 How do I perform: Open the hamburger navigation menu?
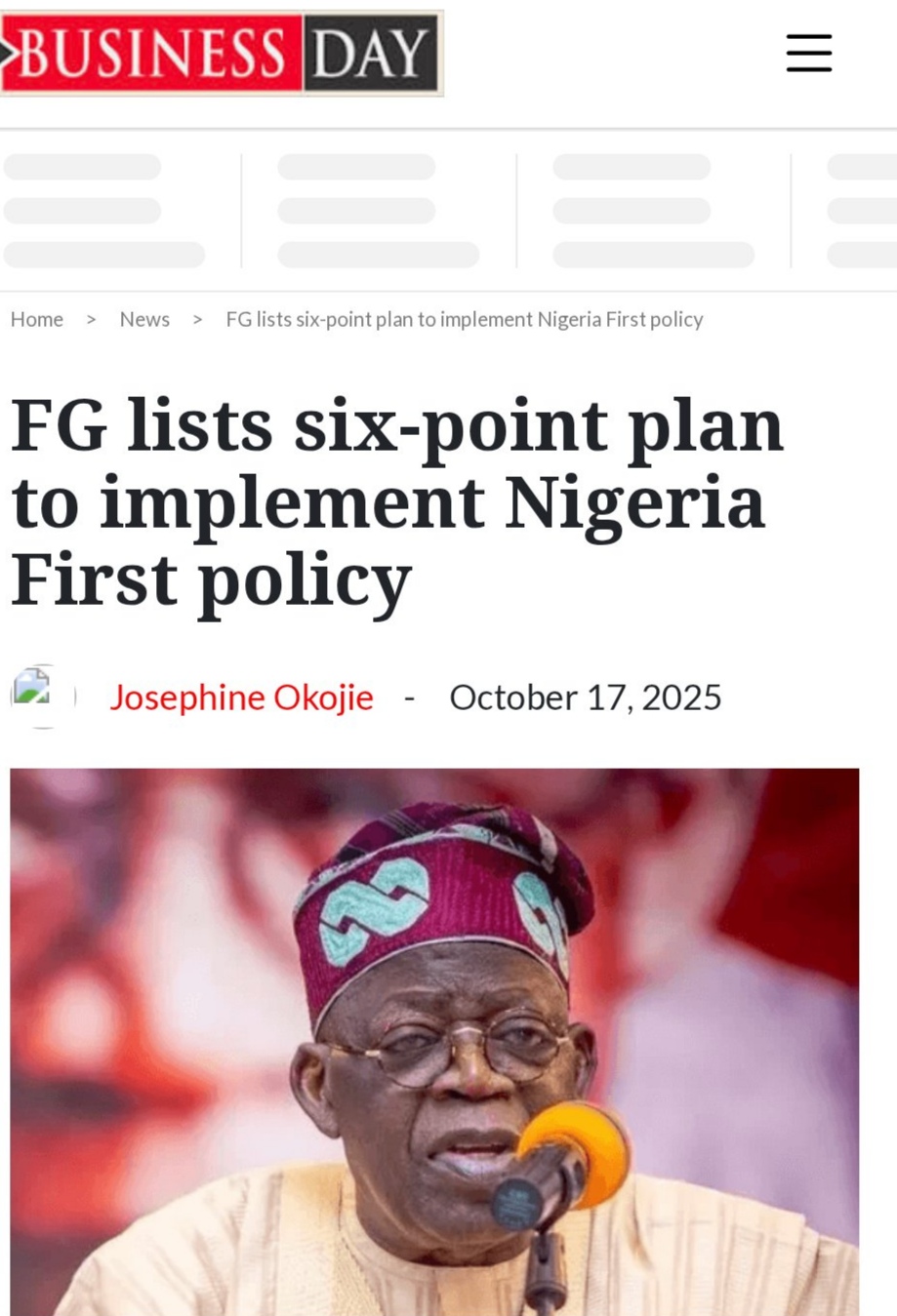point(808,53)
